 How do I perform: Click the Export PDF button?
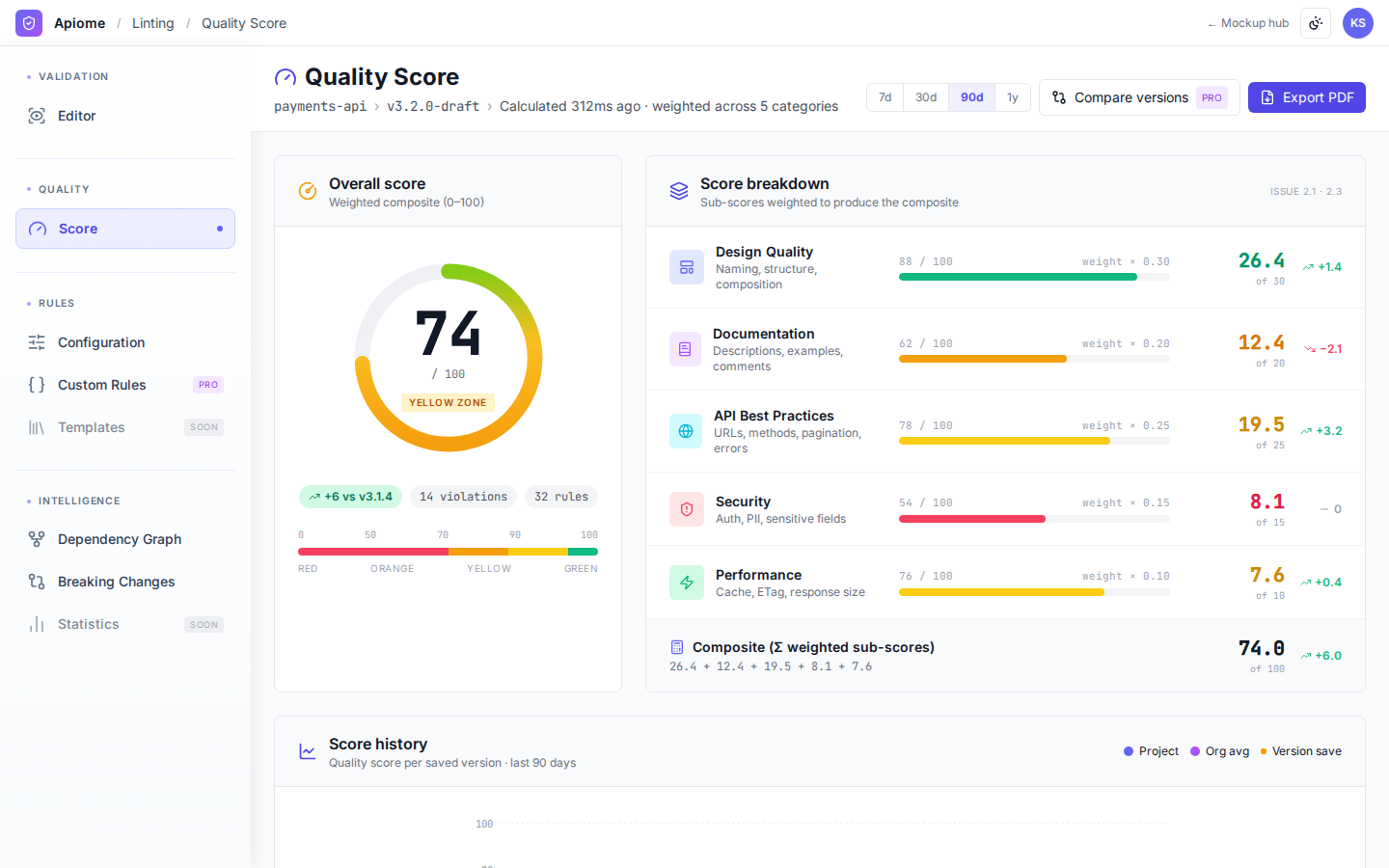coord(1307,97)
